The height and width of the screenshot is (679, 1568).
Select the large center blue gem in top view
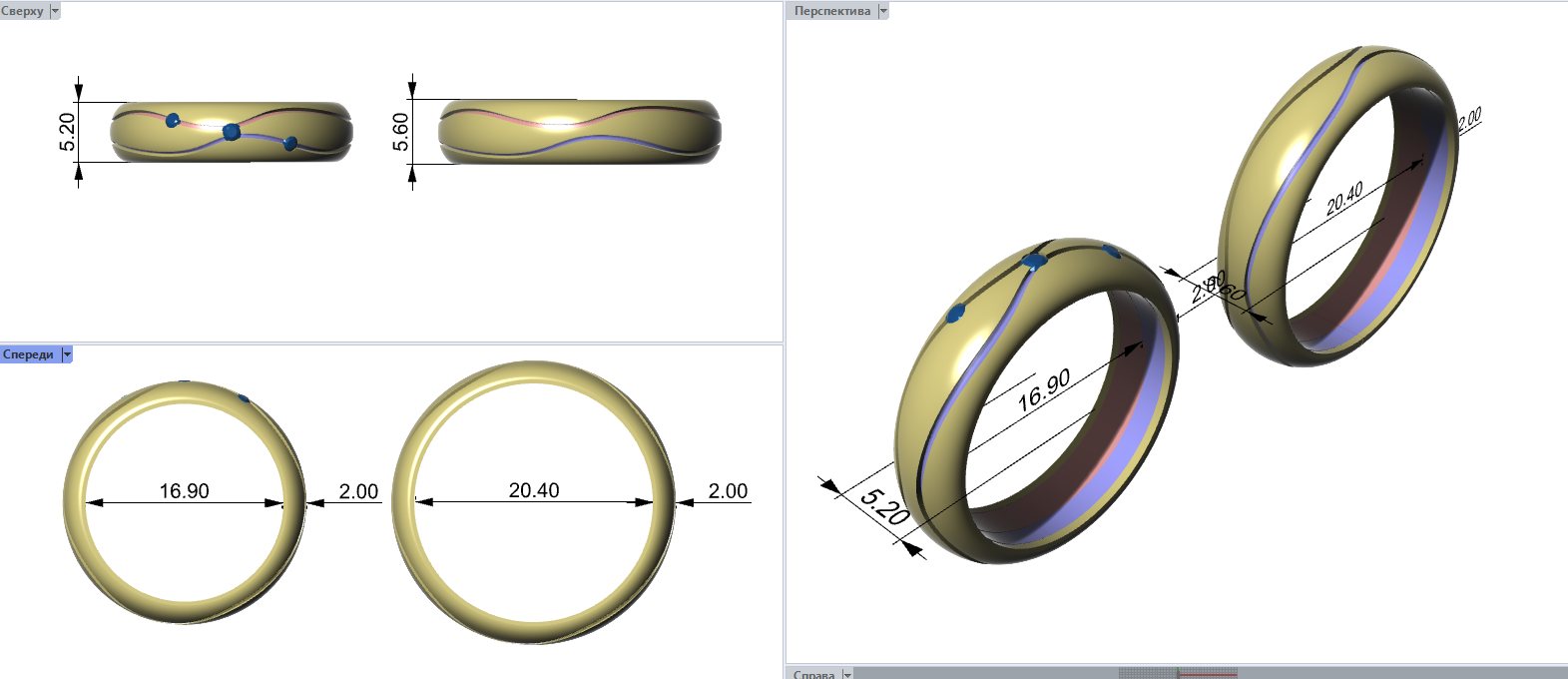point(232,132)
